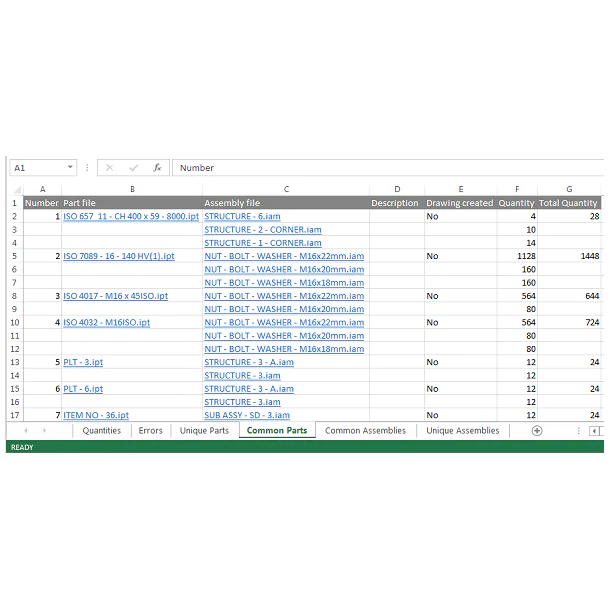
Task: Select the Common Assemblies sheet tab
Action: click(365, 431)
